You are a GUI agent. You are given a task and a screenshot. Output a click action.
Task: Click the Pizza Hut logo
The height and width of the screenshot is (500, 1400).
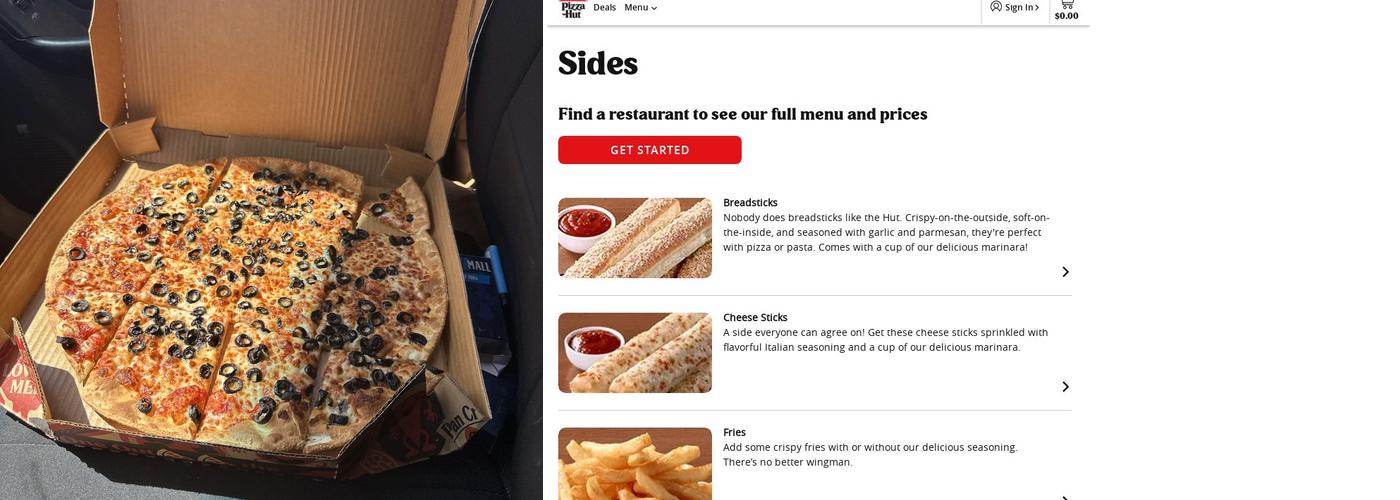pos(572,9)
